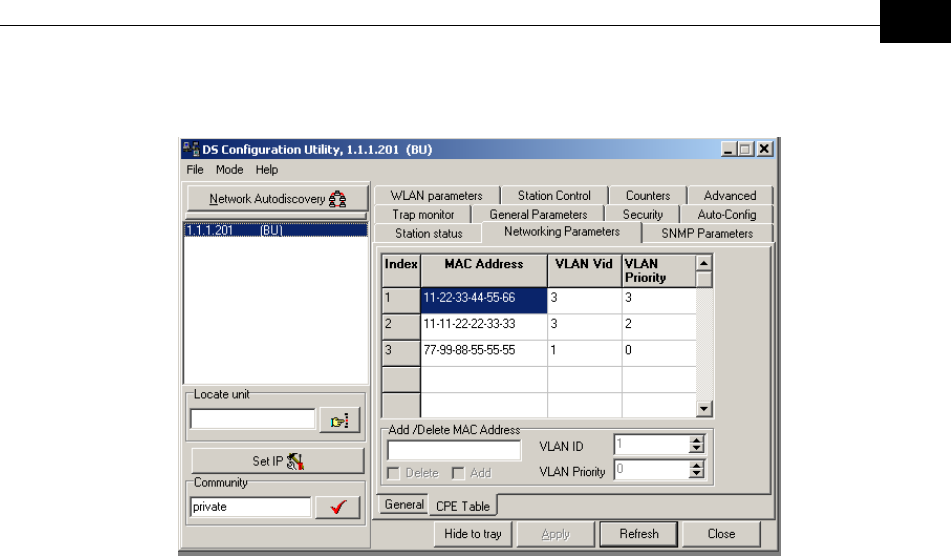951x556 pixels.
Task: Click Hide to tray button
Action: click(x=474, y=534)
